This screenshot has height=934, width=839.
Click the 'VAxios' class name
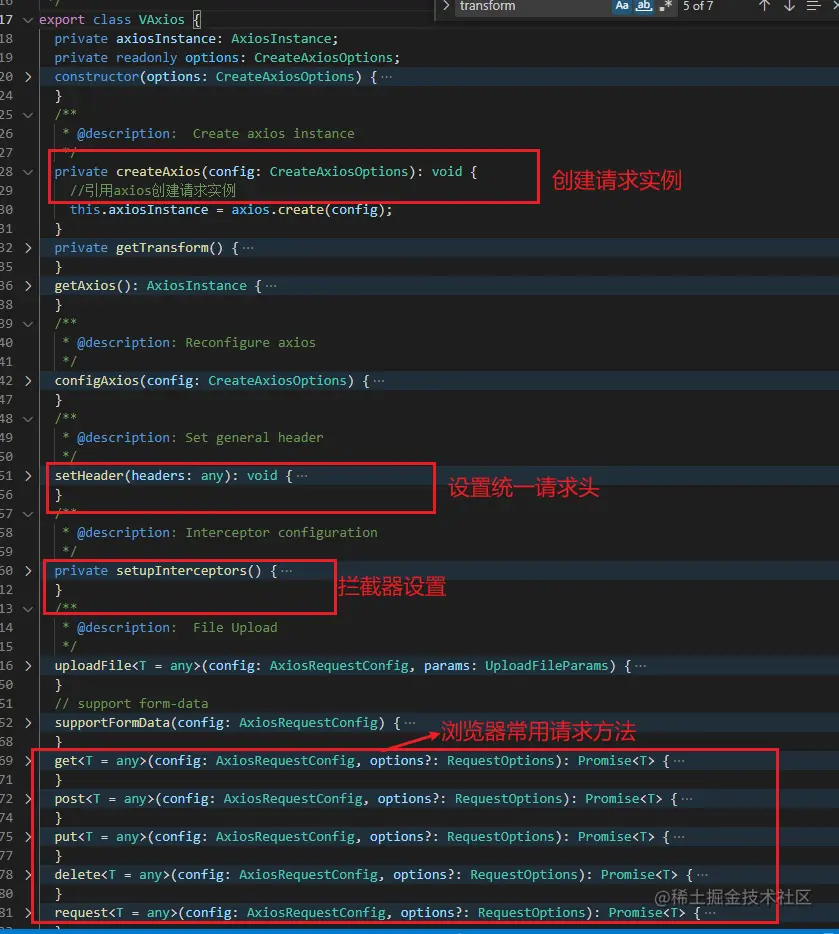click(161, 20)
